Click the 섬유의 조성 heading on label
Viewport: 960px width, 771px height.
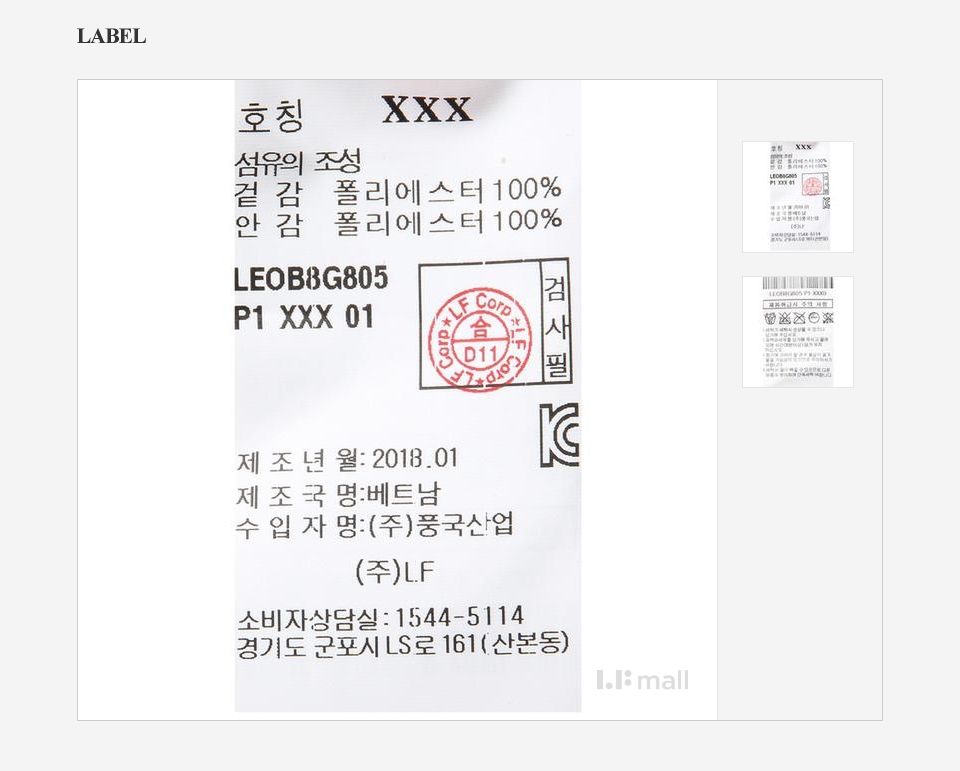click(298, 162)
